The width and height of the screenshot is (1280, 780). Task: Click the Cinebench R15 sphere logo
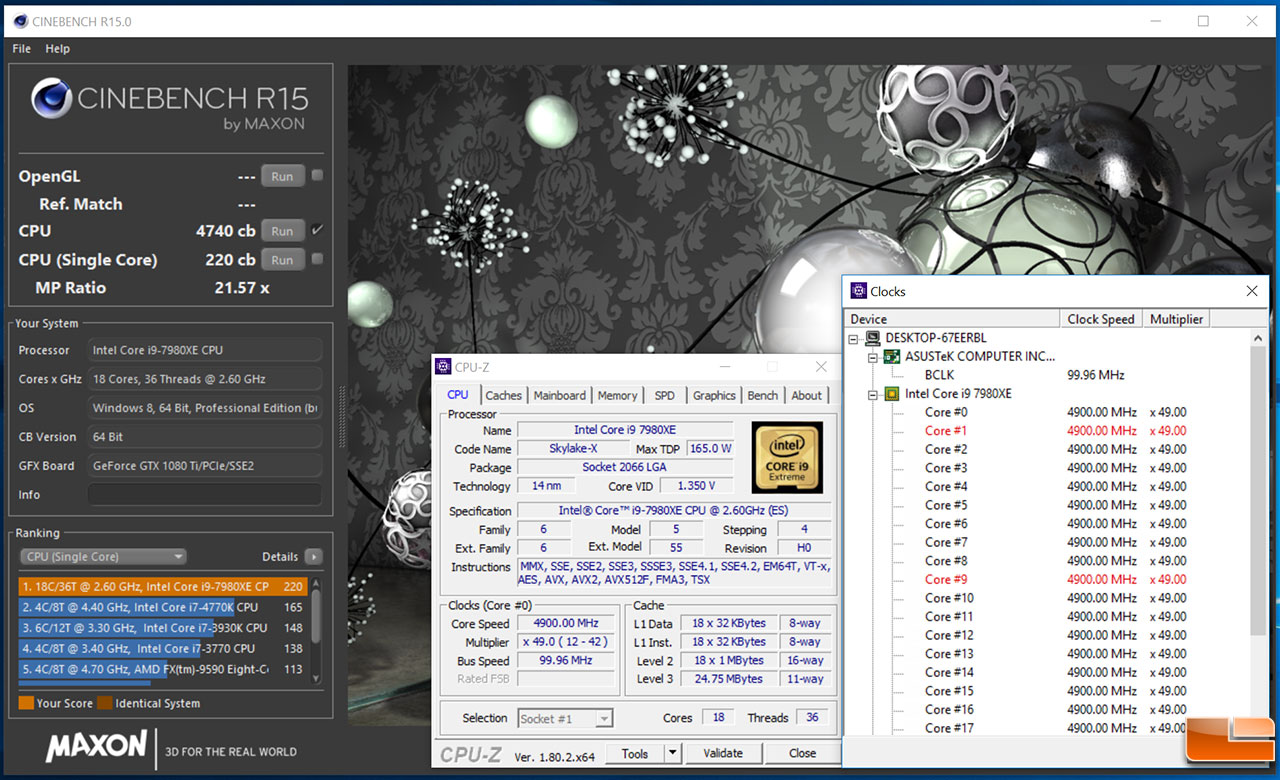51,98
